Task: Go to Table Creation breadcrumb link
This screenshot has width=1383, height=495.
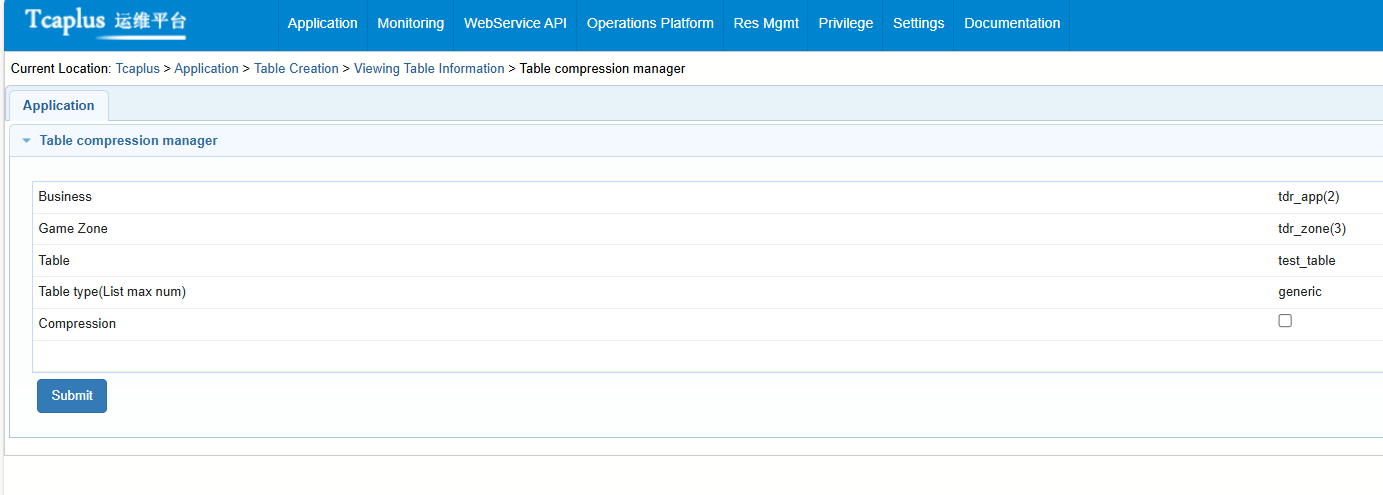Action: click(296, 69)
